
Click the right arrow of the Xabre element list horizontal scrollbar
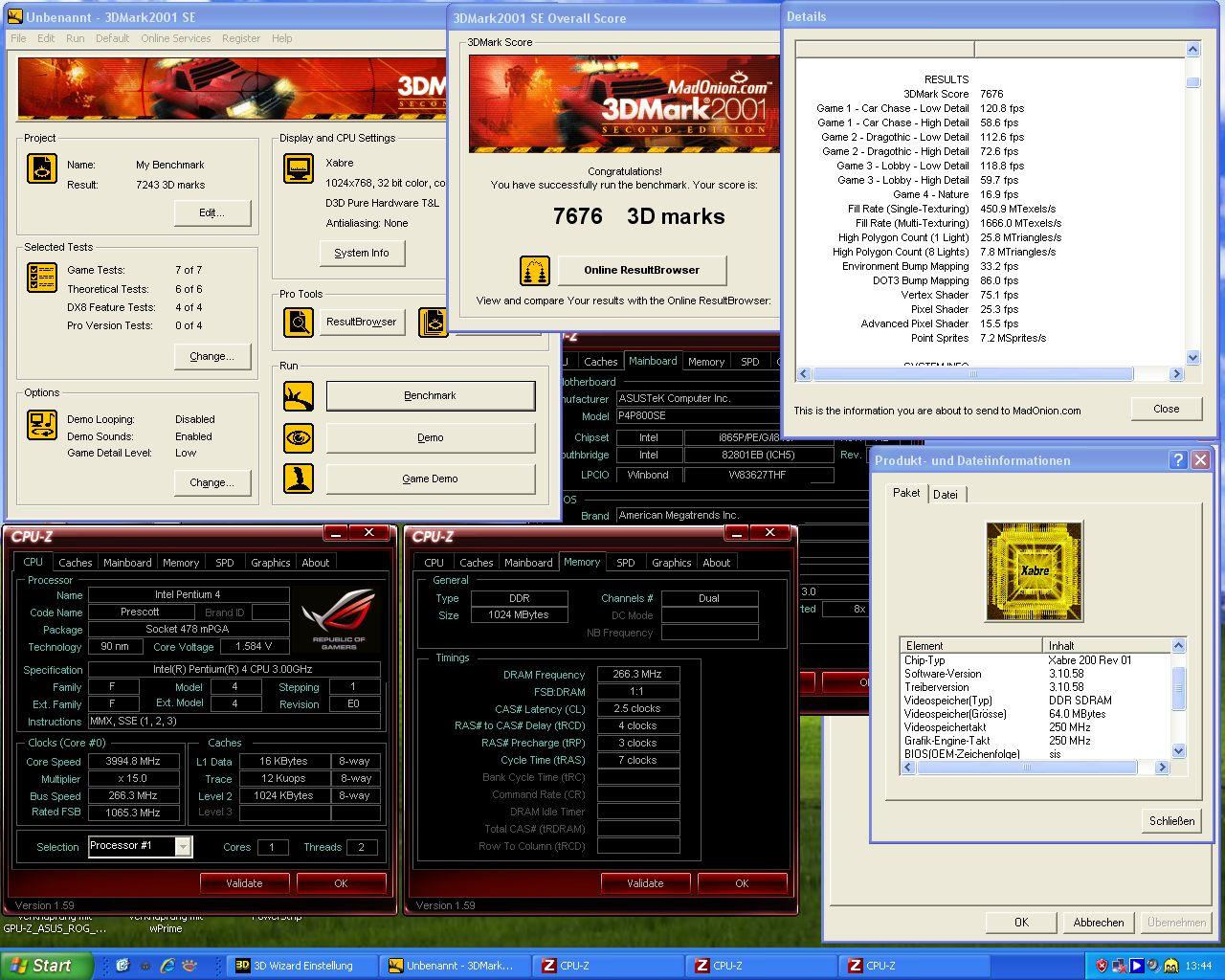[x=1163, y=767]
